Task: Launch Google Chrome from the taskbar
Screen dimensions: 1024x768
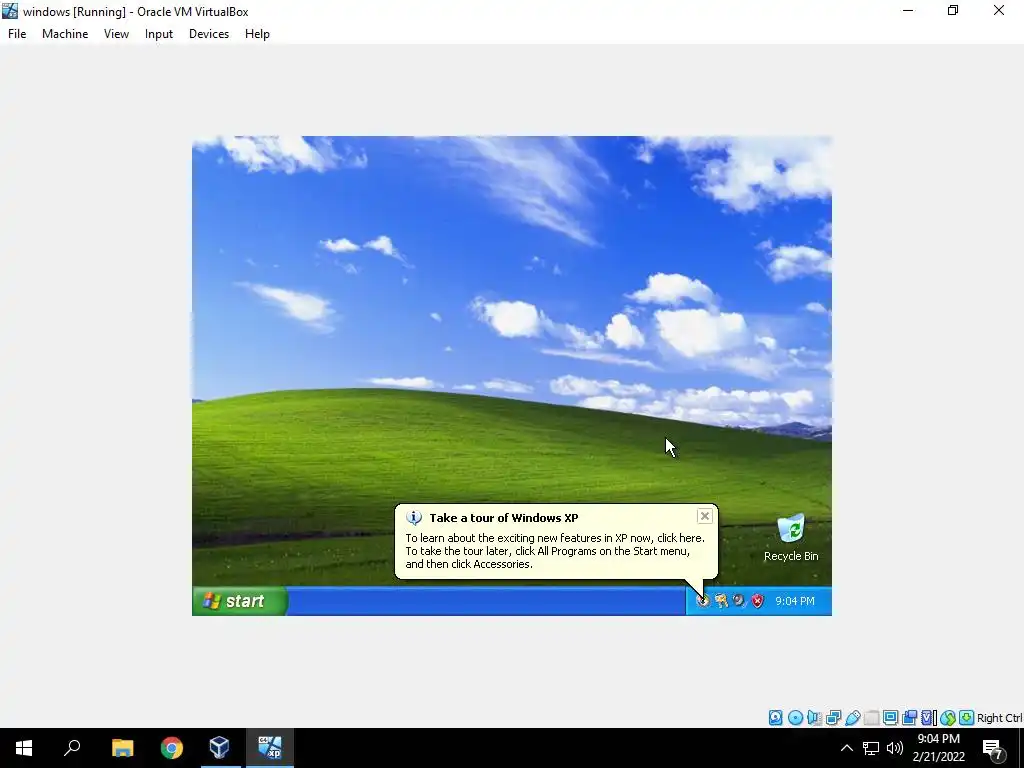Action: (x=171, y=748)
